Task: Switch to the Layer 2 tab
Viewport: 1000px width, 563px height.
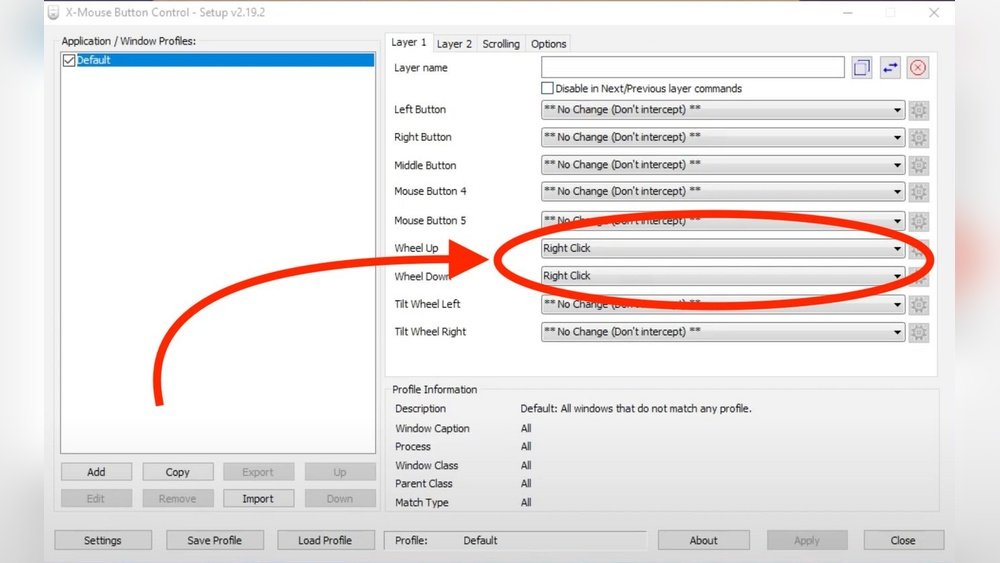Action: 455,44
